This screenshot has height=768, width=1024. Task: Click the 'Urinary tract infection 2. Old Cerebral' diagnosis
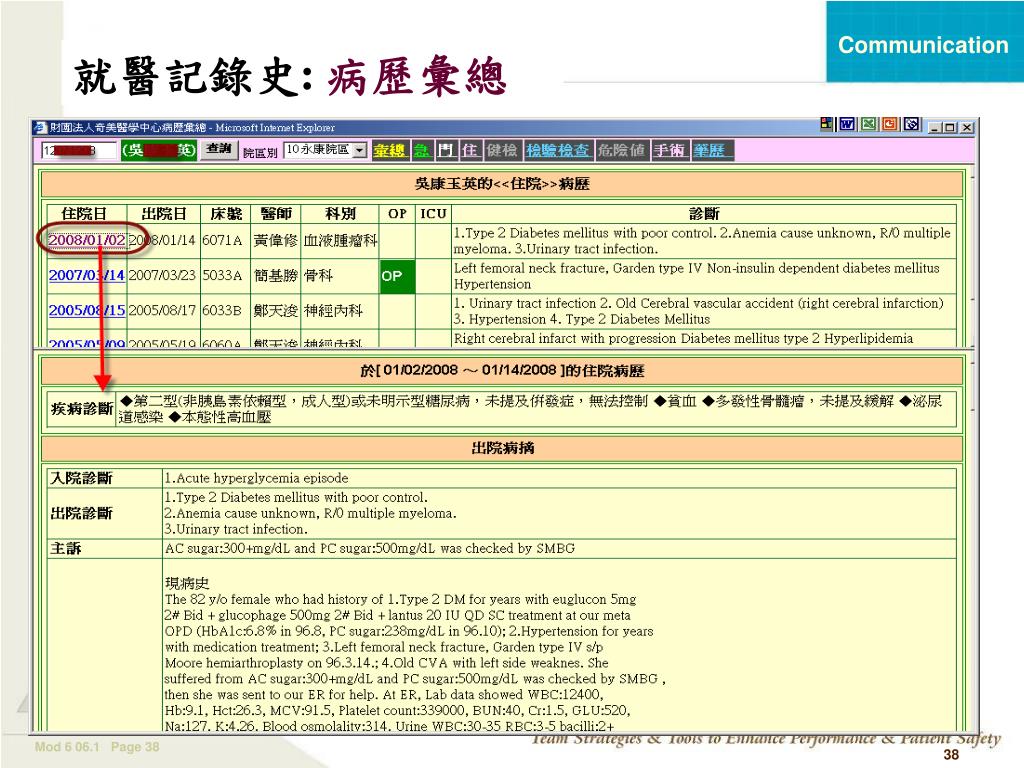699,311
